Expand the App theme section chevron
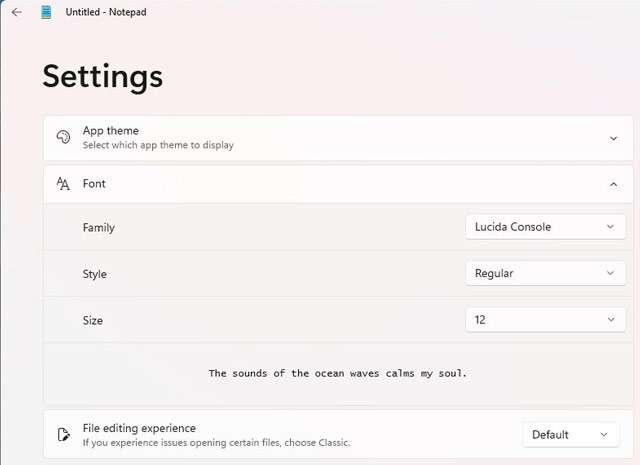The image size is (640, 465). point(613,138)
